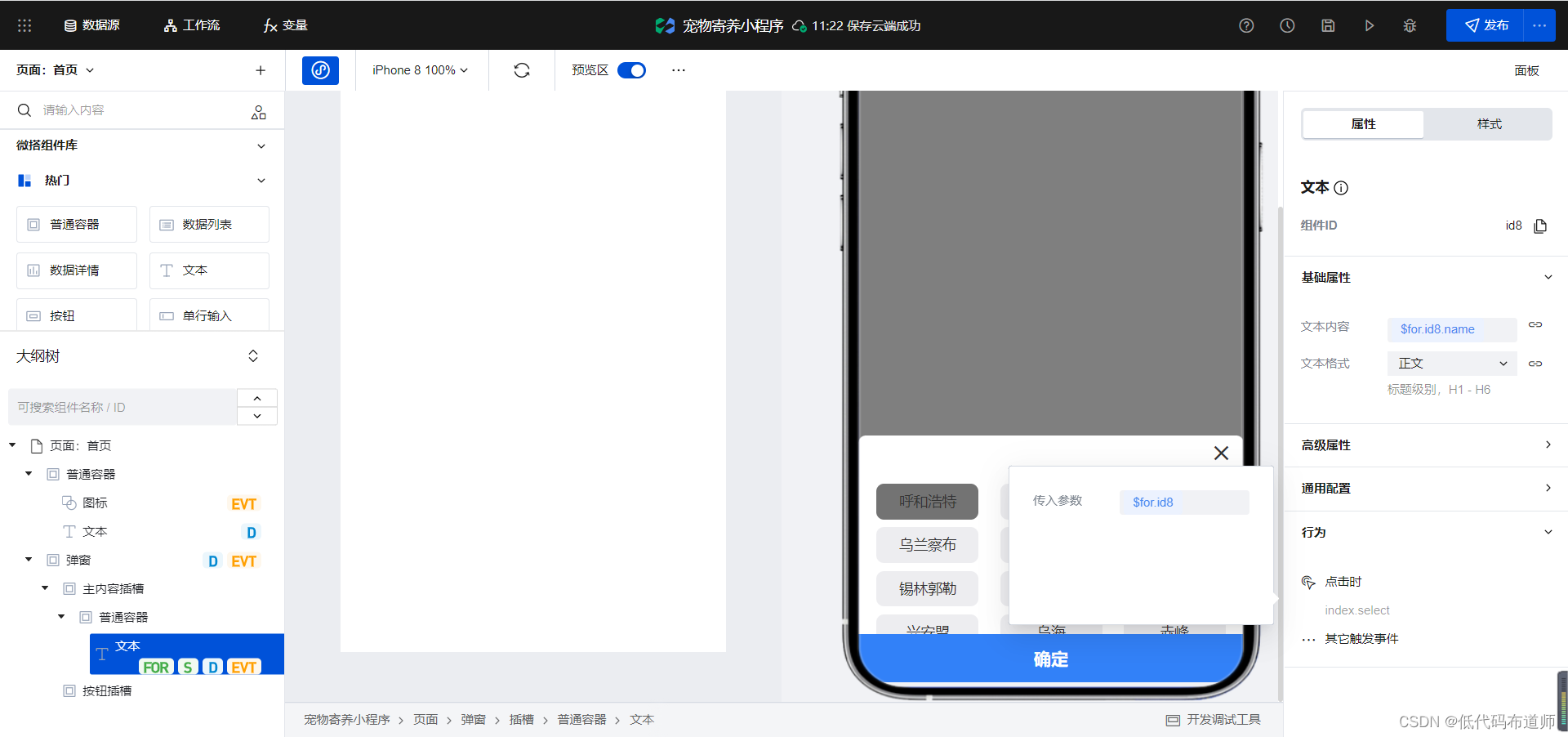Open more publish options ellipsis

pos(1539,25)
